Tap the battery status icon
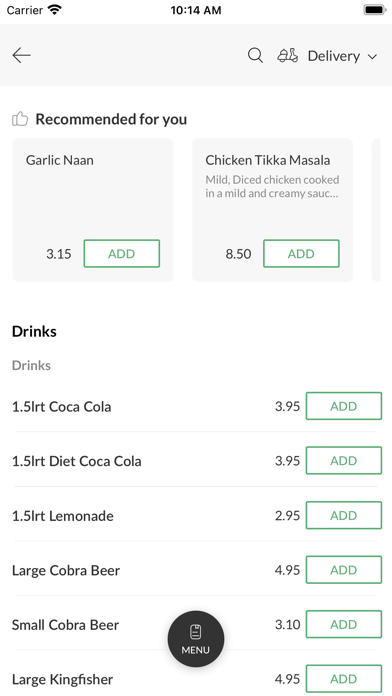 tap(375, 10)
